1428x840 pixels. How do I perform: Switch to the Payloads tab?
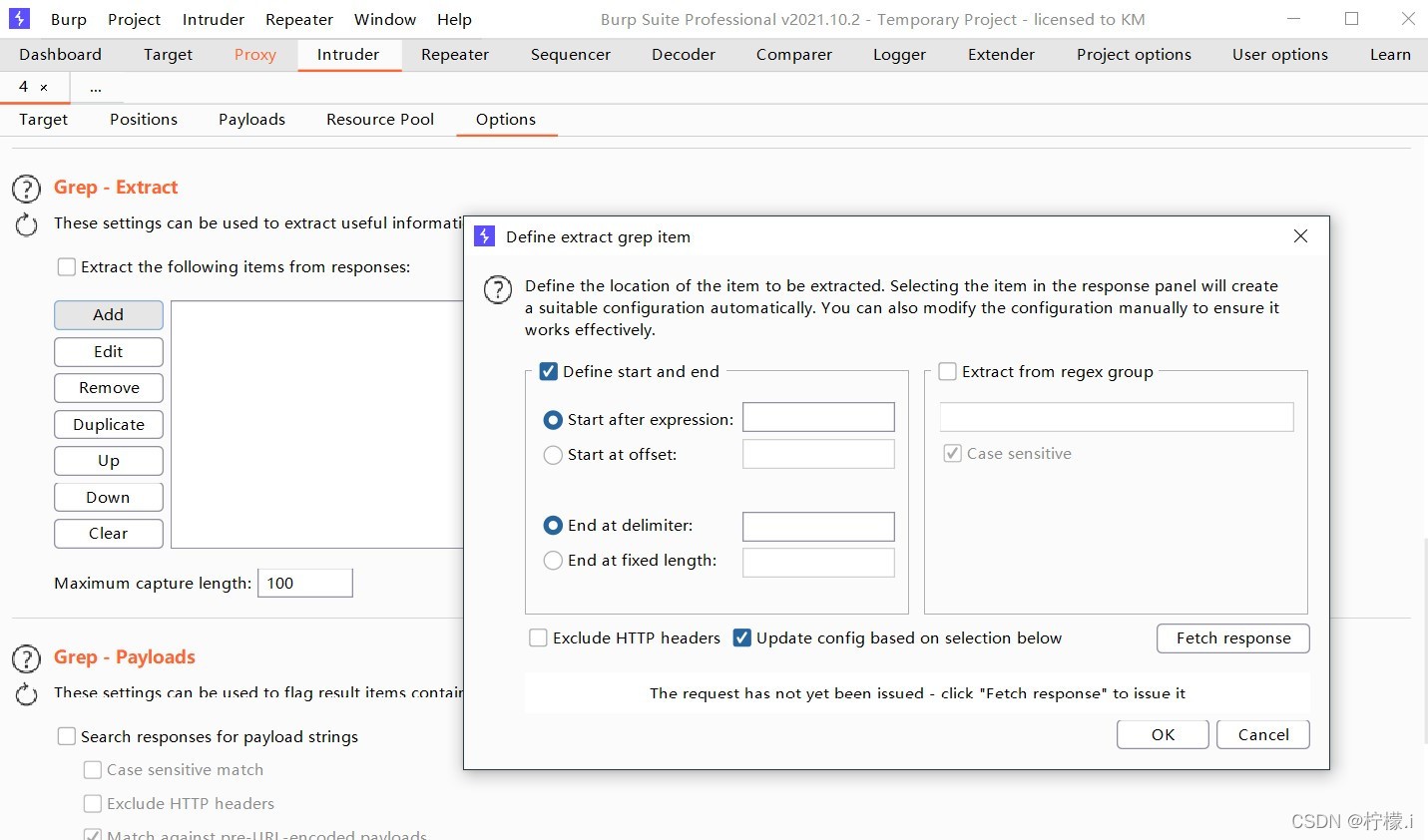point(251,119)
